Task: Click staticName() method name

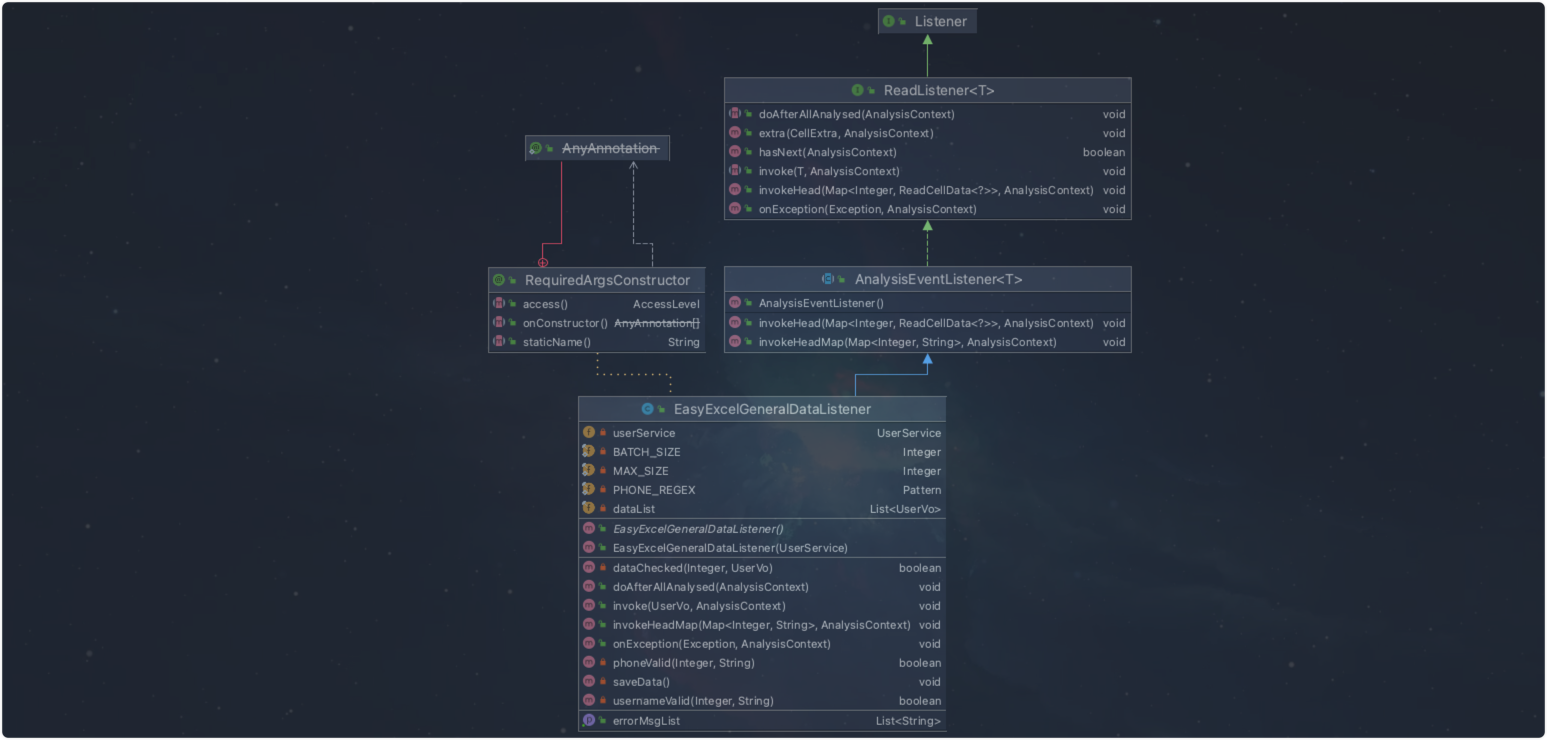Action: [557, 342]
